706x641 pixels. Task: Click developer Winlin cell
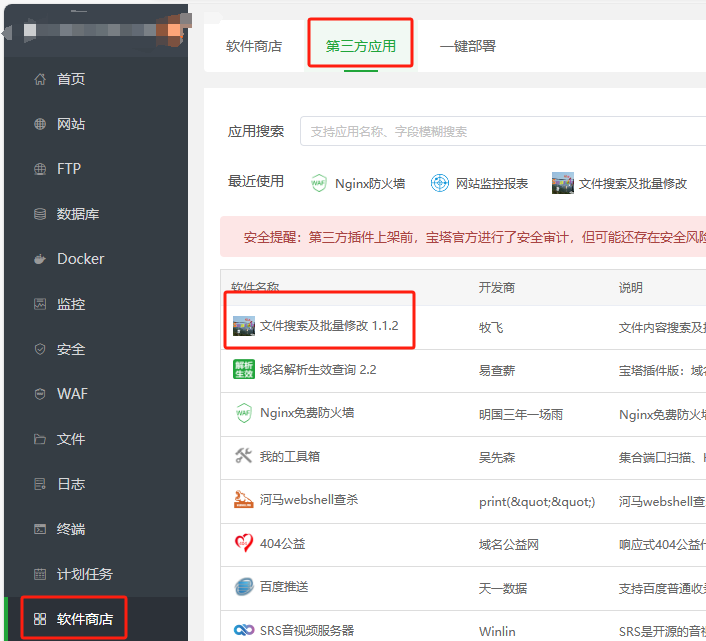point(497,631)
